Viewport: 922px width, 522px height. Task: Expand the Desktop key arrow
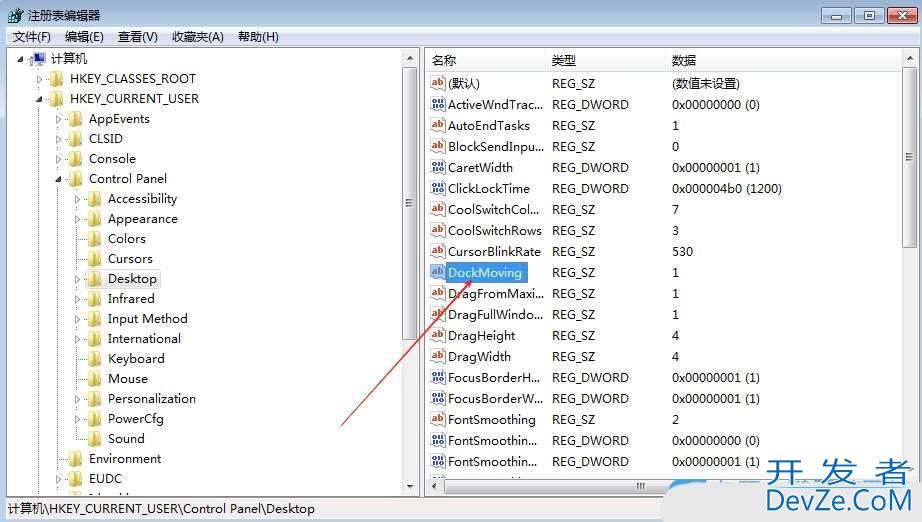(x=77, y=279)
